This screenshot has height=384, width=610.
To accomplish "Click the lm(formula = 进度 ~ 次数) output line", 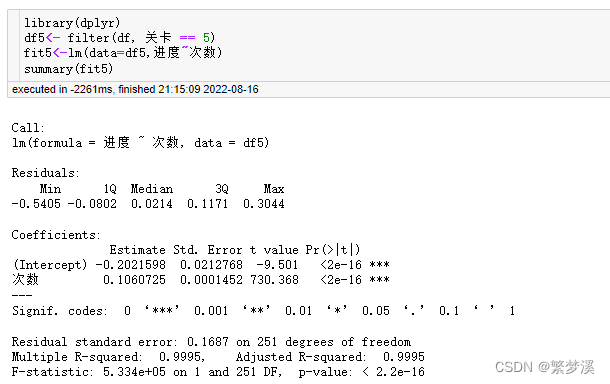I will click(140, 142).
